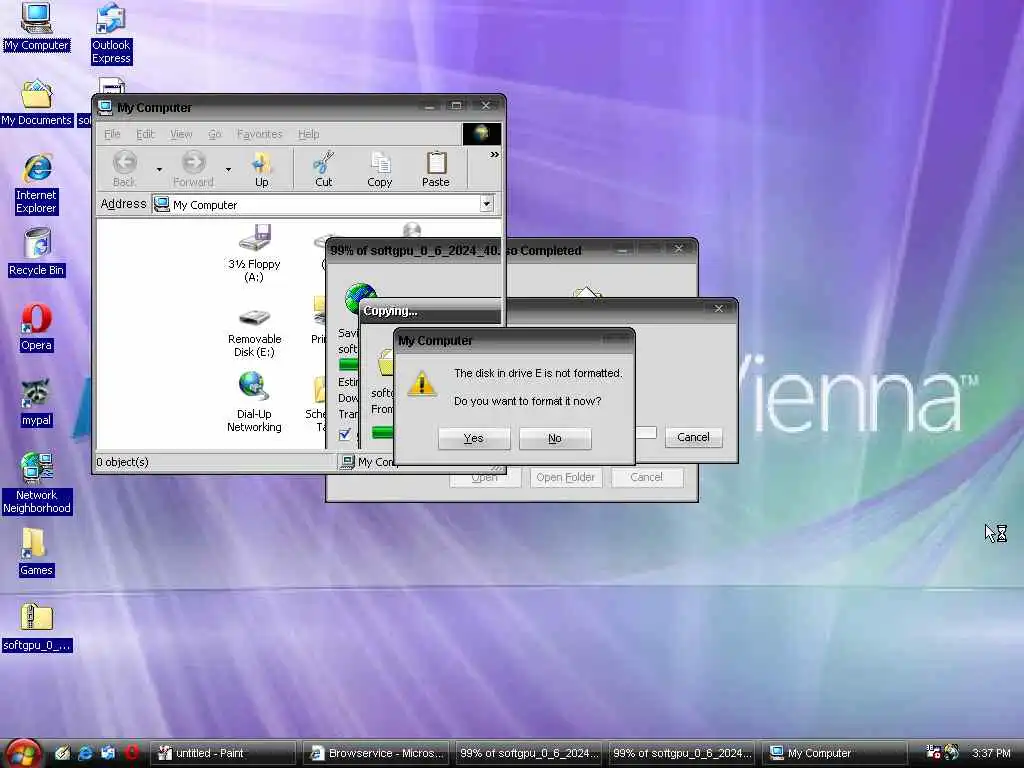
Task: Switch to My Computer taskbar button
Action: (x=836, y=753)
